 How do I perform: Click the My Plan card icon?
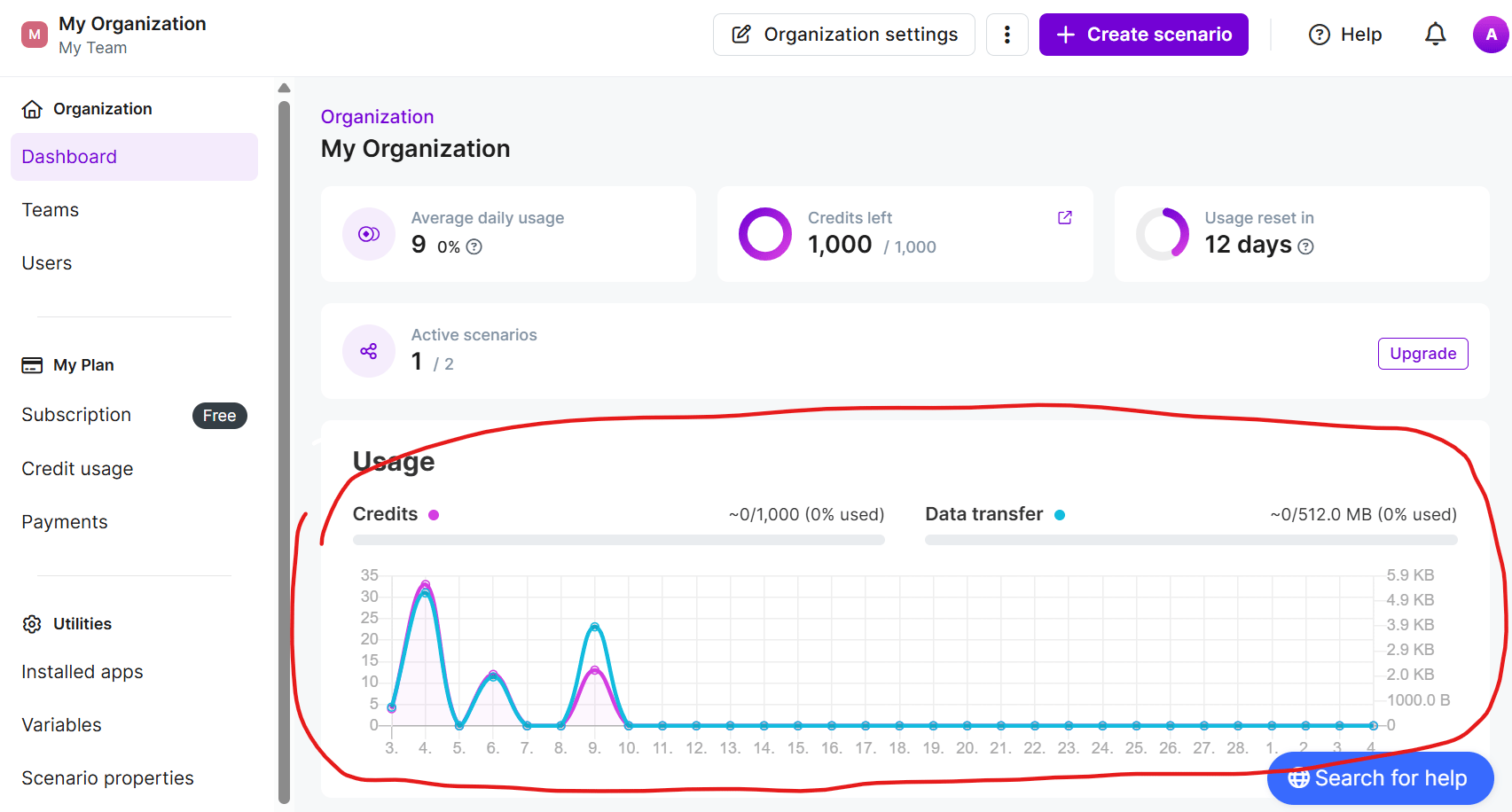point(32,365)
